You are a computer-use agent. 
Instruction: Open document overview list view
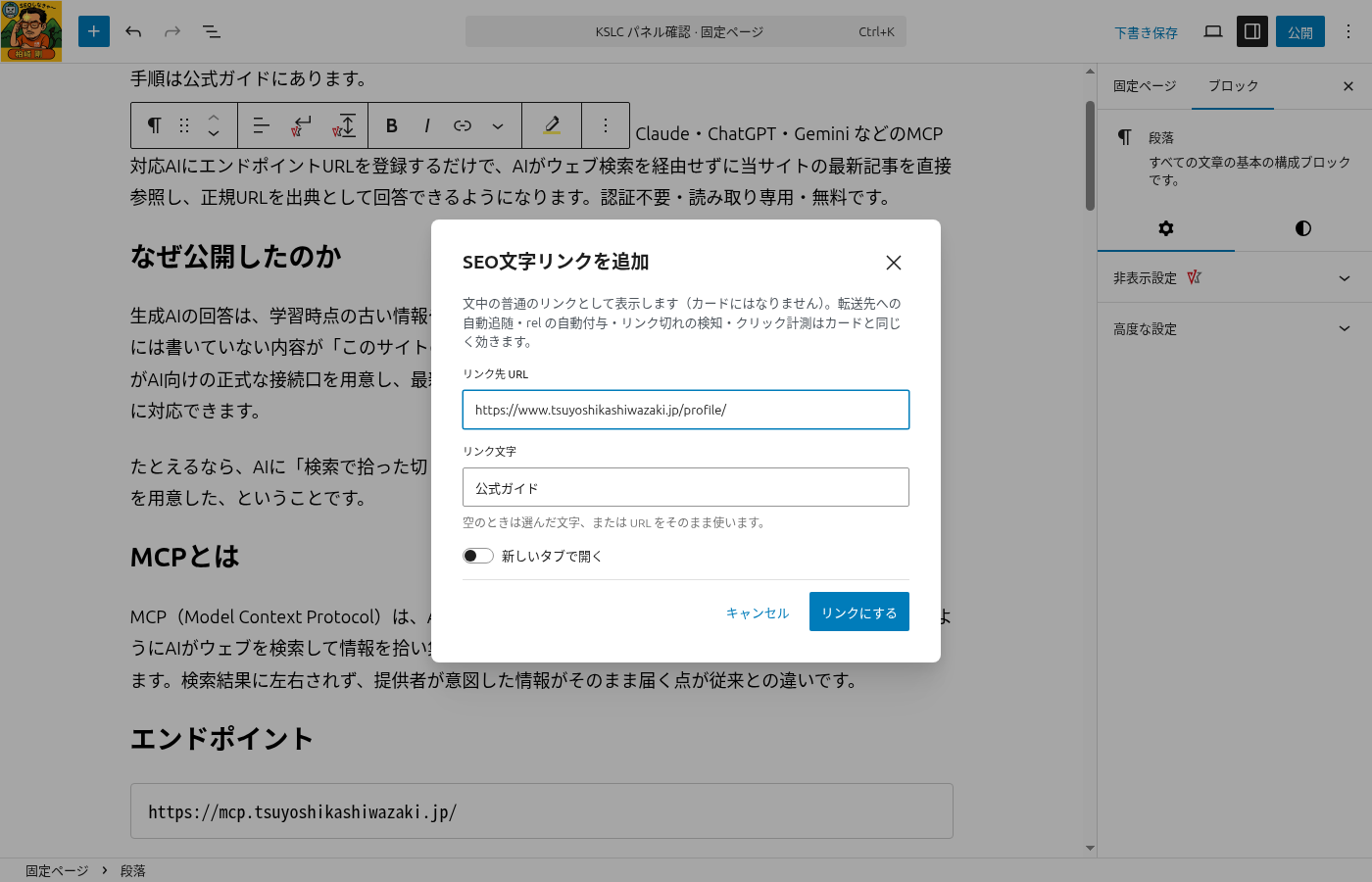212,31
